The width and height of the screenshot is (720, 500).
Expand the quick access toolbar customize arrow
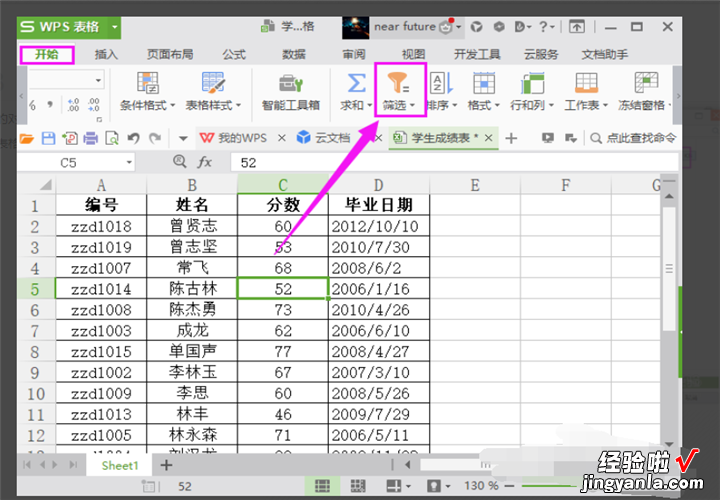[183, 138]
